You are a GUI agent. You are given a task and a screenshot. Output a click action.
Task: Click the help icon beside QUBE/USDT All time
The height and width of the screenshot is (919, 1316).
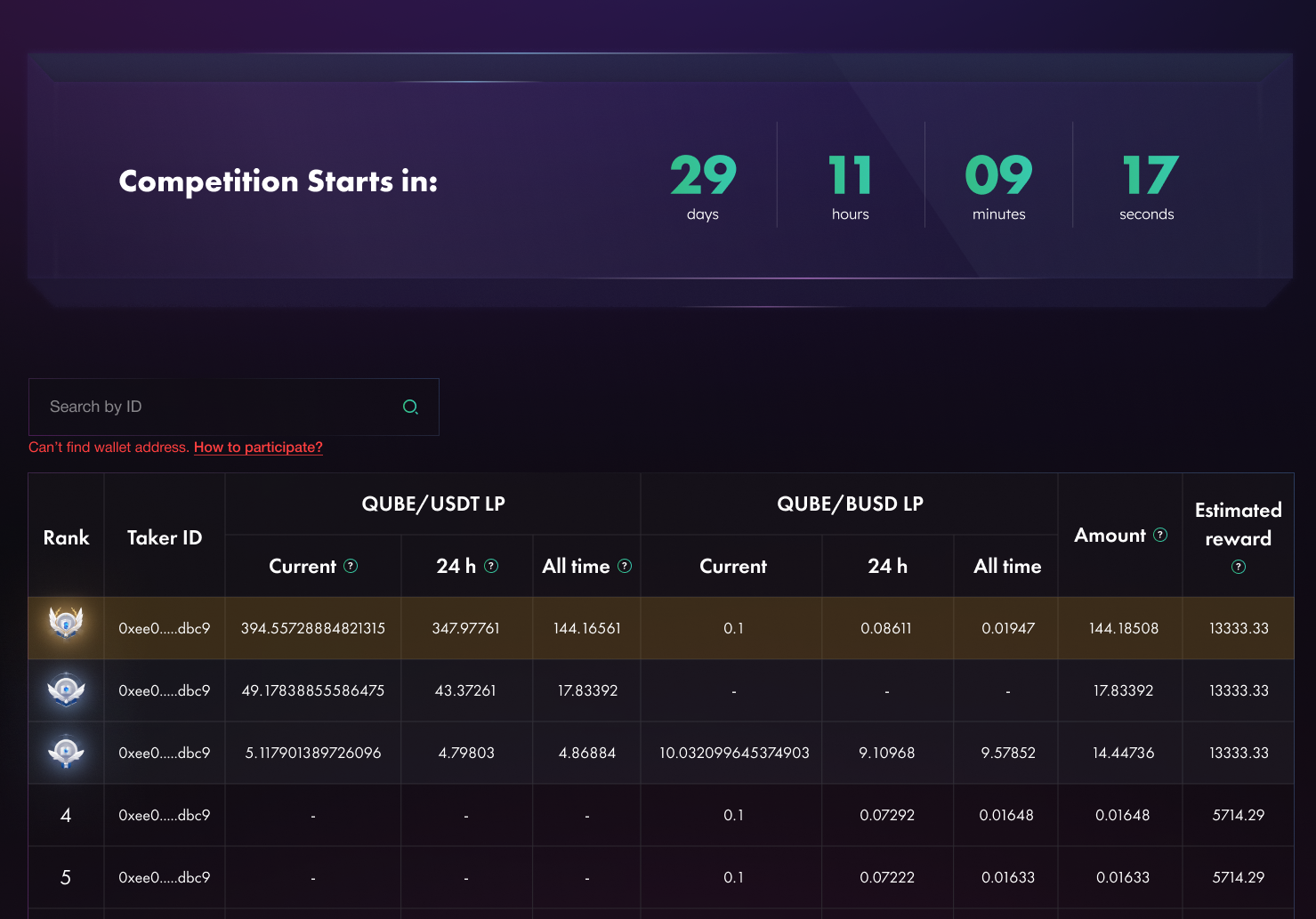(625, 566)
